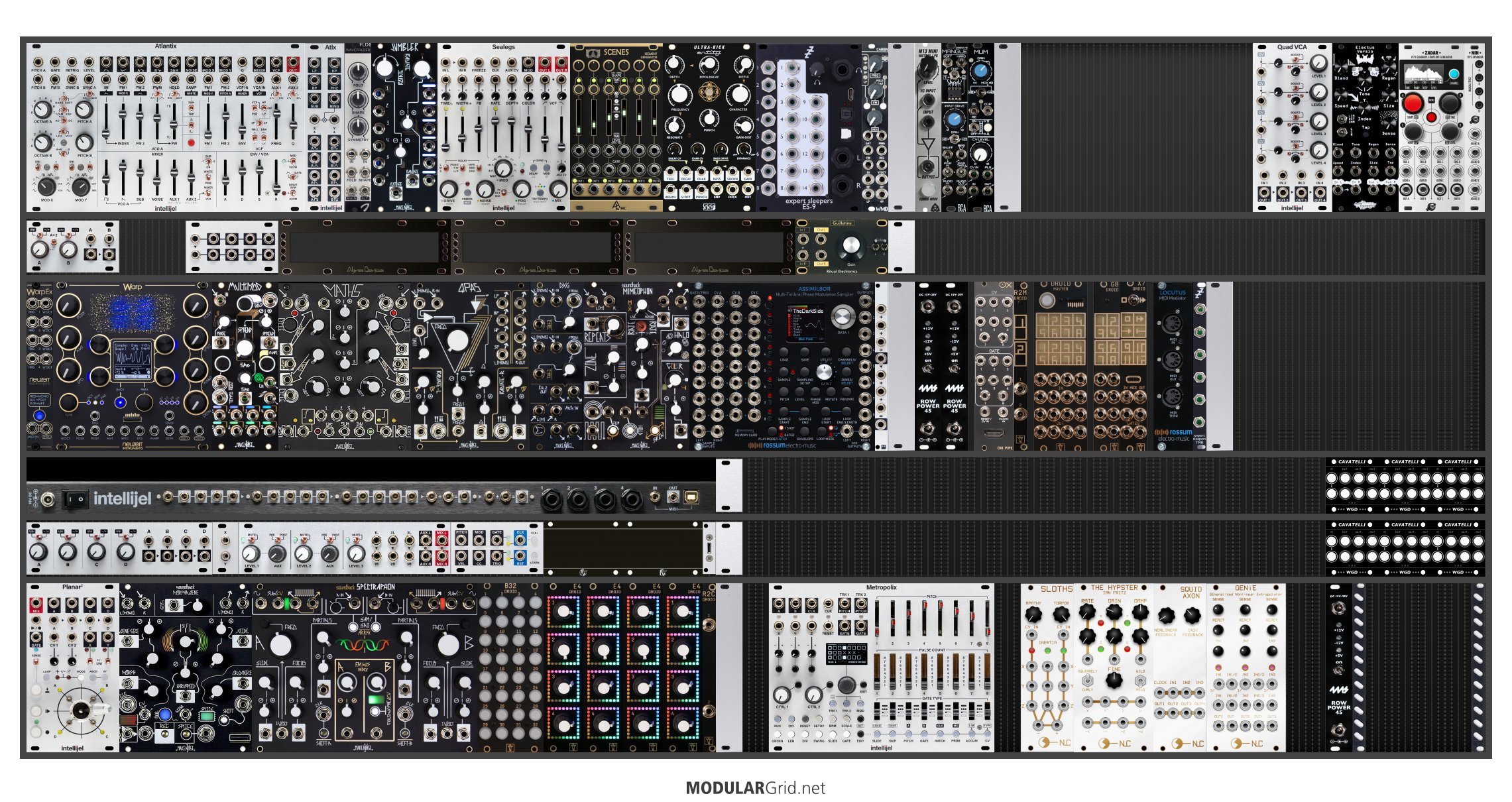Click the NONLINEAR FEEDBACK knob on Squid Axon
1512x802 pixels.
click(1167, 616)
